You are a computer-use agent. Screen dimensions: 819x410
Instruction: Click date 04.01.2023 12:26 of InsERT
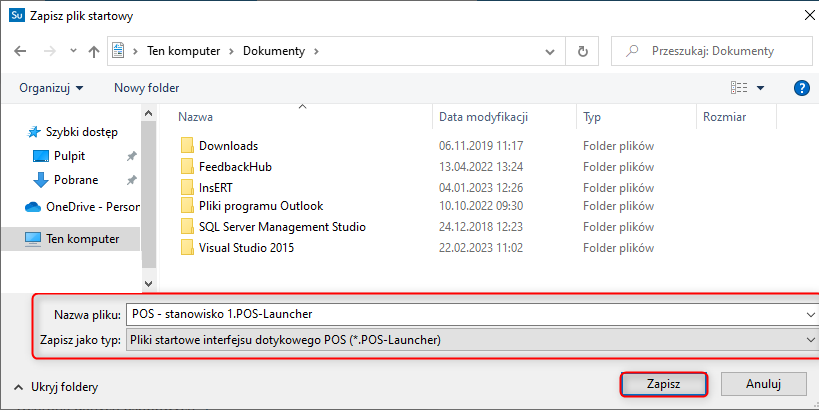[481, 188]
